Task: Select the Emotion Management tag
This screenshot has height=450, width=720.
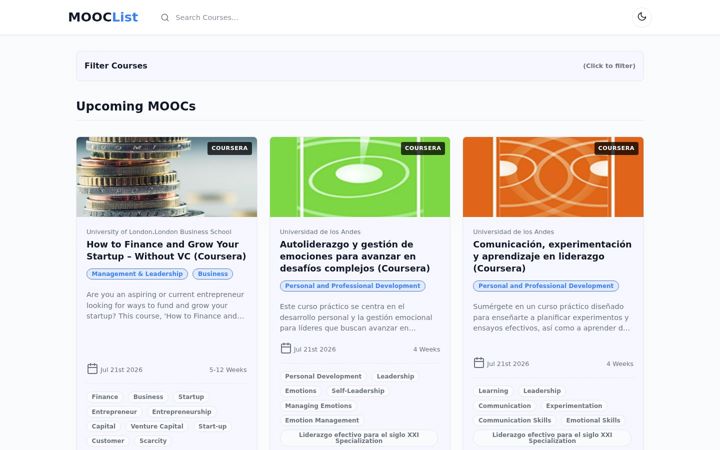Action: [x=322, y=420]
